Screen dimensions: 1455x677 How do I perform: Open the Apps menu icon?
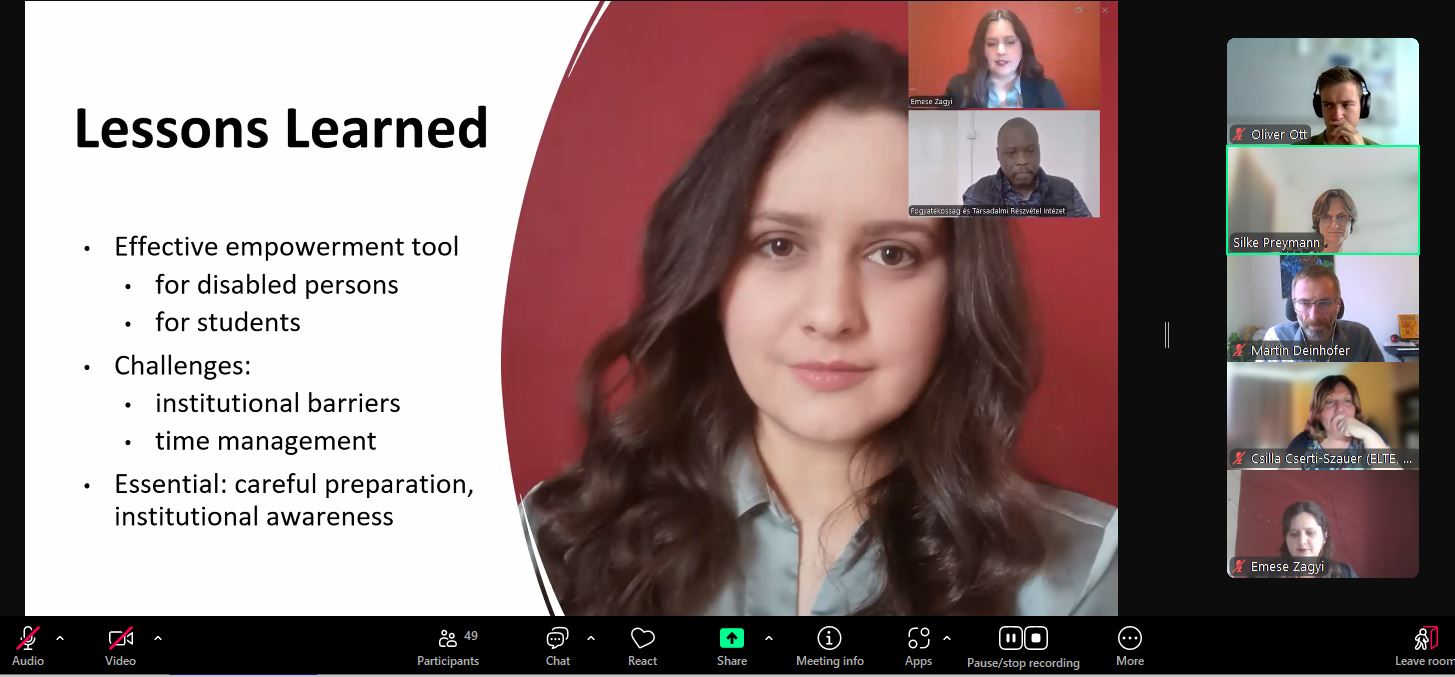click(x=918, y=639)
